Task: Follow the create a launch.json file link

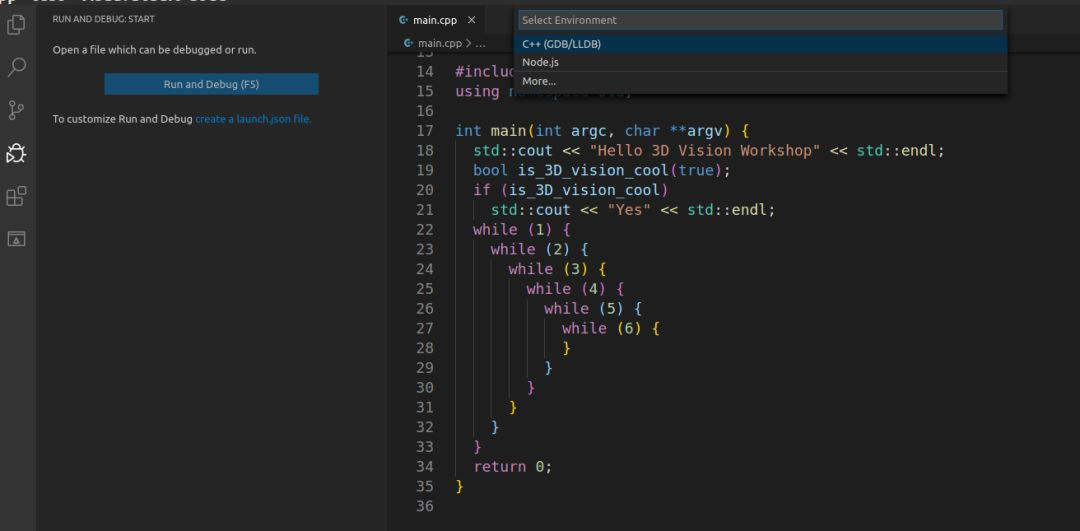Action: pyautogui.click(x=253, y=119)
